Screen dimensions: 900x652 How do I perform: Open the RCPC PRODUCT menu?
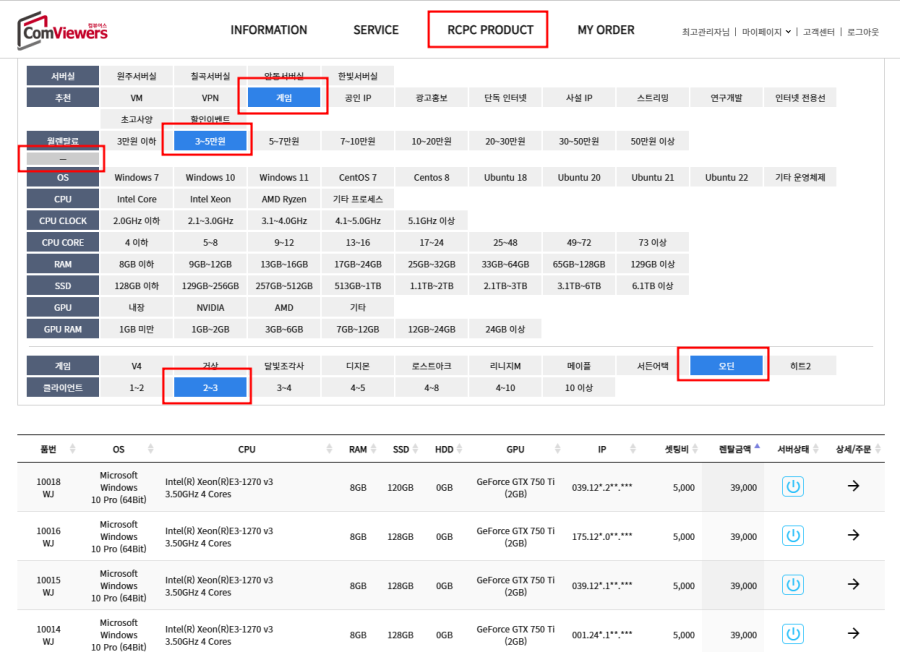(x=488, y=30)
